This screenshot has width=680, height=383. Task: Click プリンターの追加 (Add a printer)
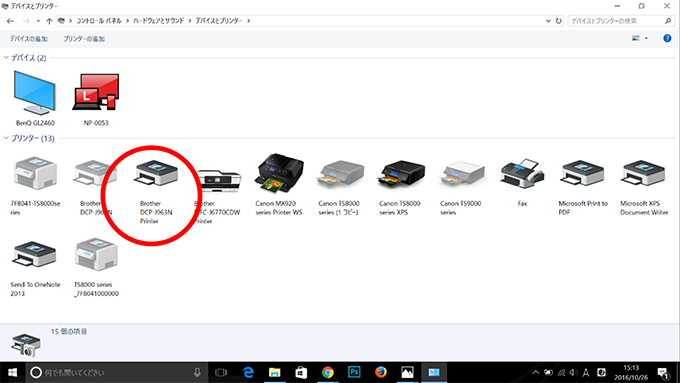click(84, 39)
